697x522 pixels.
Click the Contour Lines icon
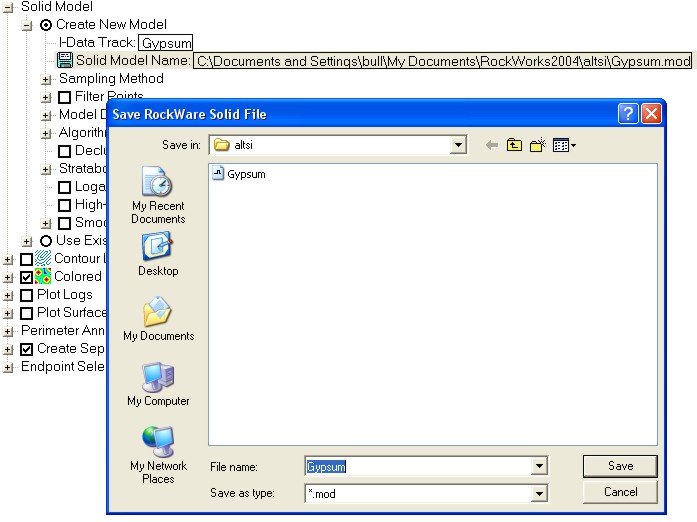click(43, 258)
